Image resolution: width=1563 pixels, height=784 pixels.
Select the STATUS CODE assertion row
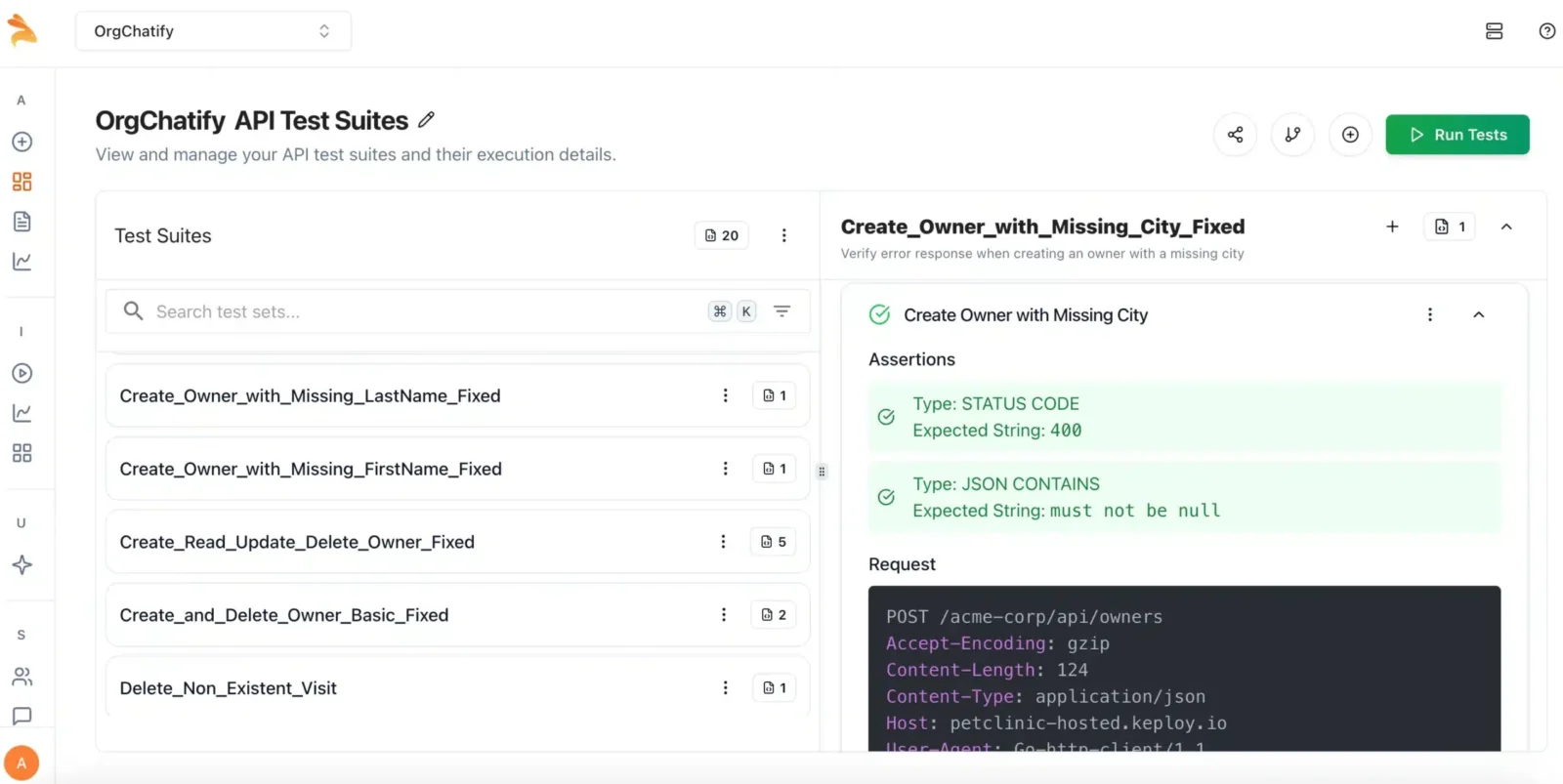[1184, 417]
